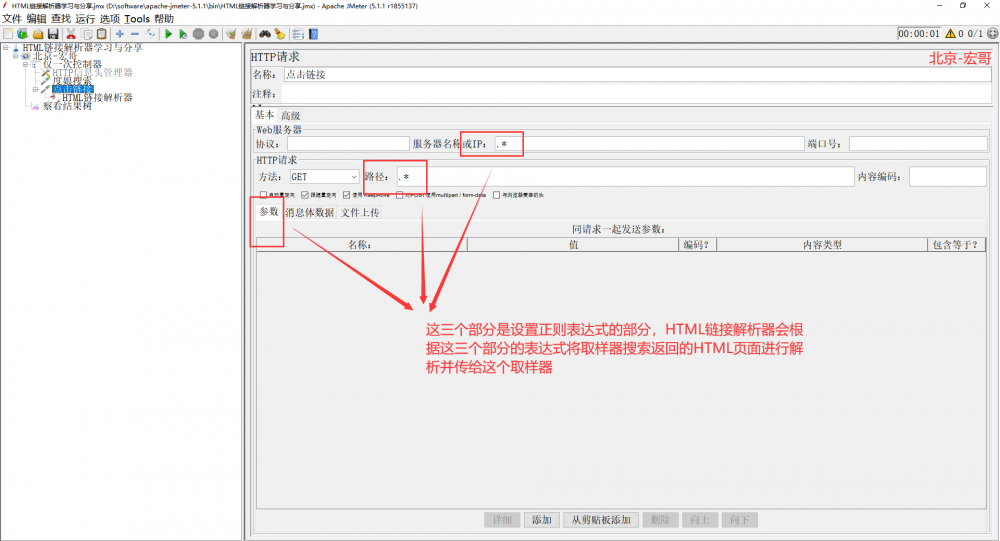Click the New test plan toolbar icon

coord(8,34)
